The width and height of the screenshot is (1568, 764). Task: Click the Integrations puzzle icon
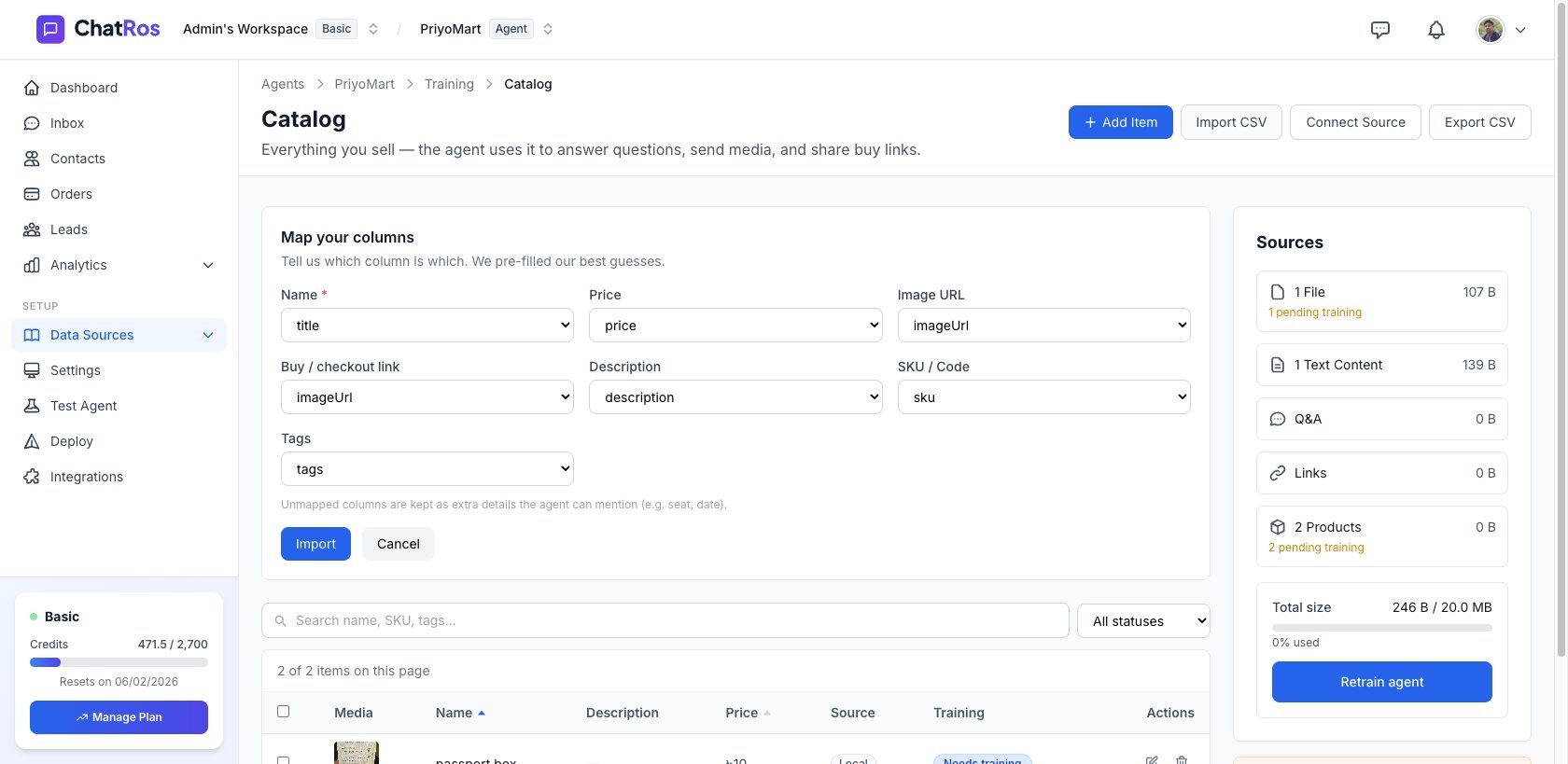click(32, 477)
